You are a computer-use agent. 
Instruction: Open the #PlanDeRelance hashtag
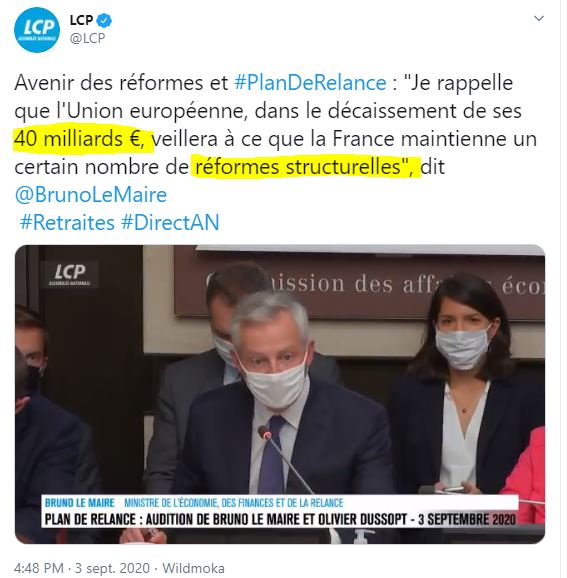pyautogui.click(x=310, y=83)
